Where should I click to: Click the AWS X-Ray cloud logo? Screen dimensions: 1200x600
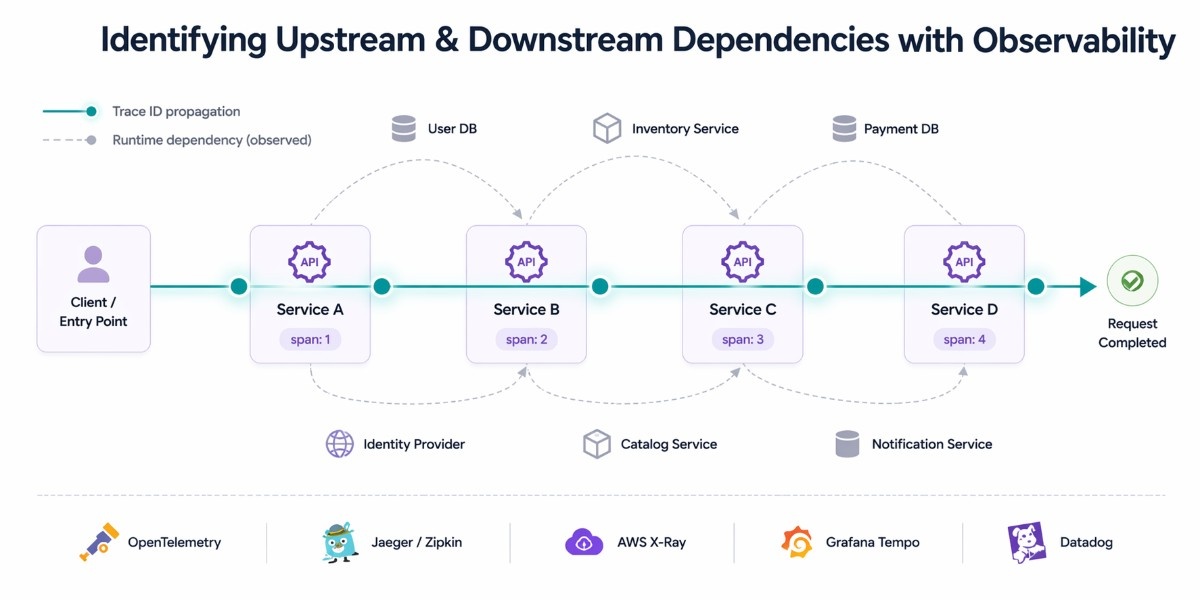(584, 542)
